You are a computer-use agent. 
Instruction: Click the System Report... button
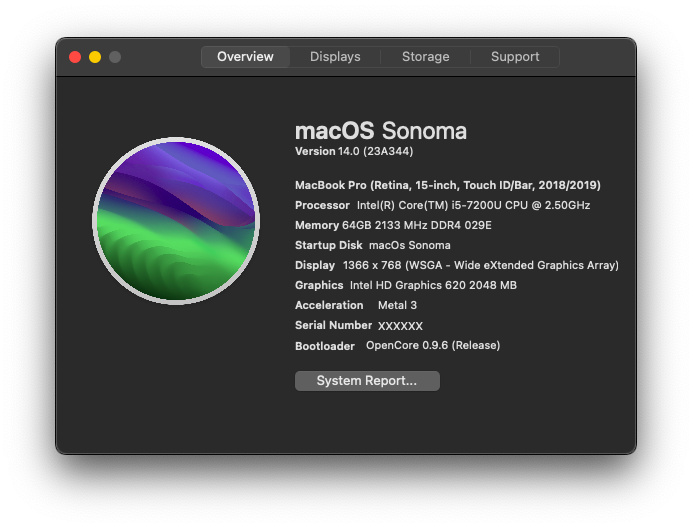pos(367,381)
